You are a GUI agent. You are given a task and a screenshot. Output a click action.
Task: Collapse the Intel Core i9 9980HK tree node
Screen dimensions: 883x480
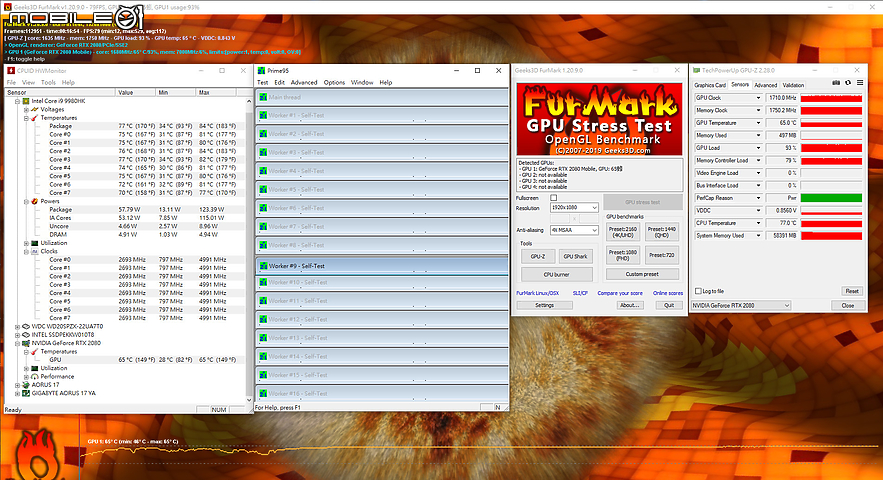click(17, 101)
